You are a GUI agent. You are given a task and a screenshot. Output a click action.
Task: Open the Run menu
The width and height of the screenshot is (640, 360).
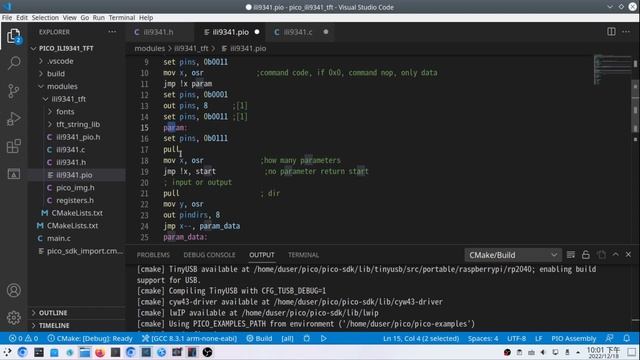click(x=98, y=18)
